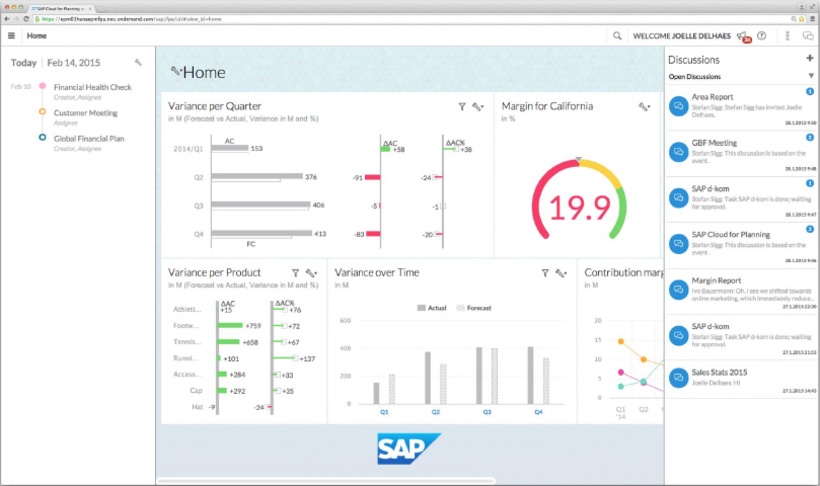The height and width of the screenshot is (486, 820).
Task: Click the browser reload button
Action: pos(26,18)
